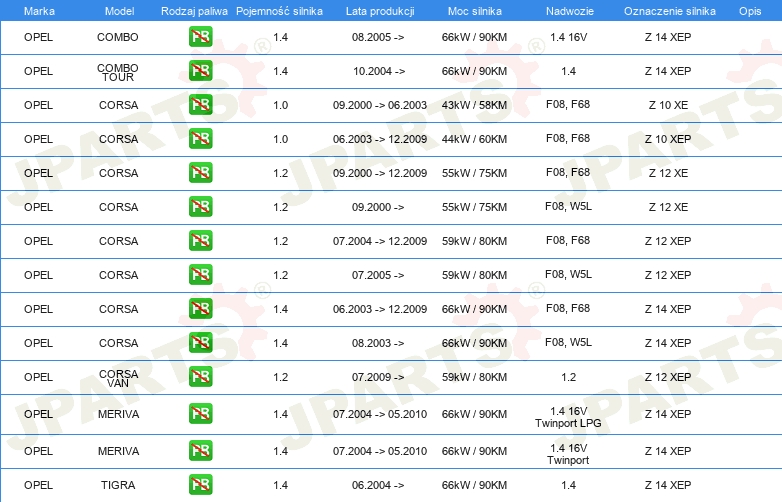Screen dimensions: 782x502
Task: Click the Pojemność silnika column header
Action: (x=279, y=11)
